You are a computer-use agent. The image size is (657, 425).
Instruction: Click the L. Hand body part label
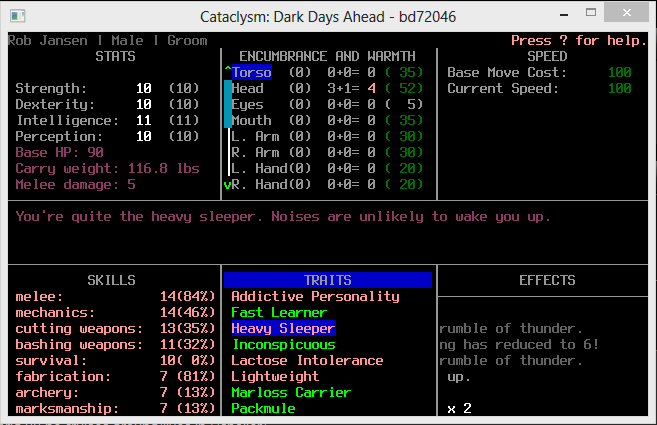click(259, 168)
